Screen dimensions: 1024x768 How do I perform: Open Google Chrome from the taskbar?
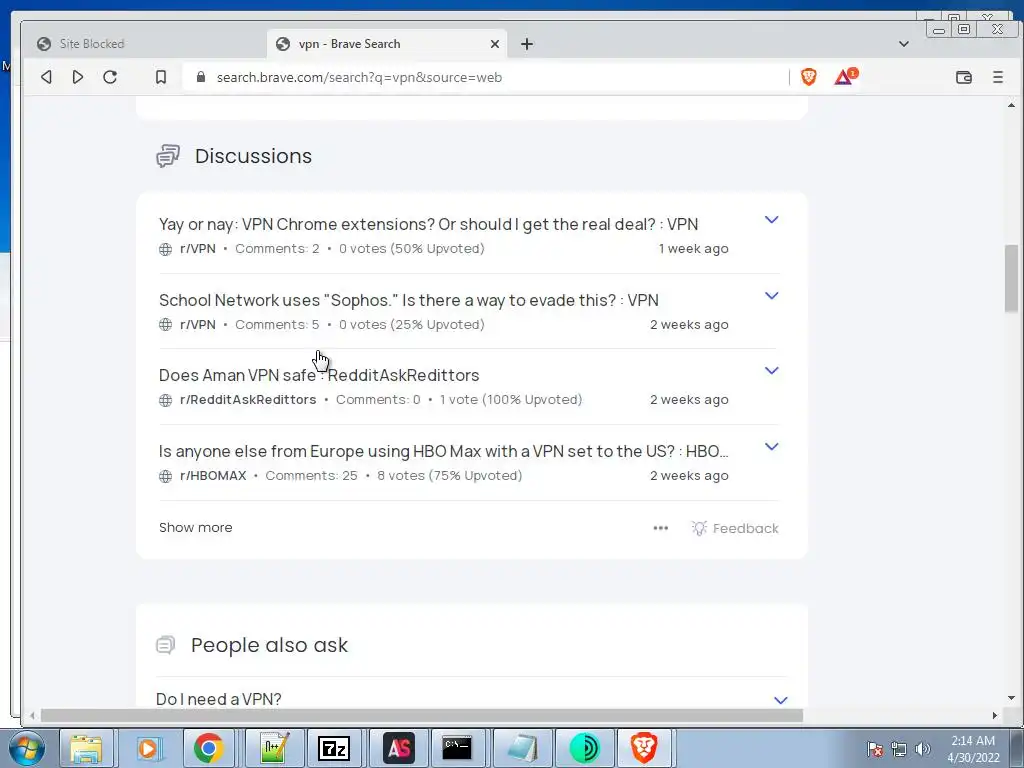tap(208, 748)
